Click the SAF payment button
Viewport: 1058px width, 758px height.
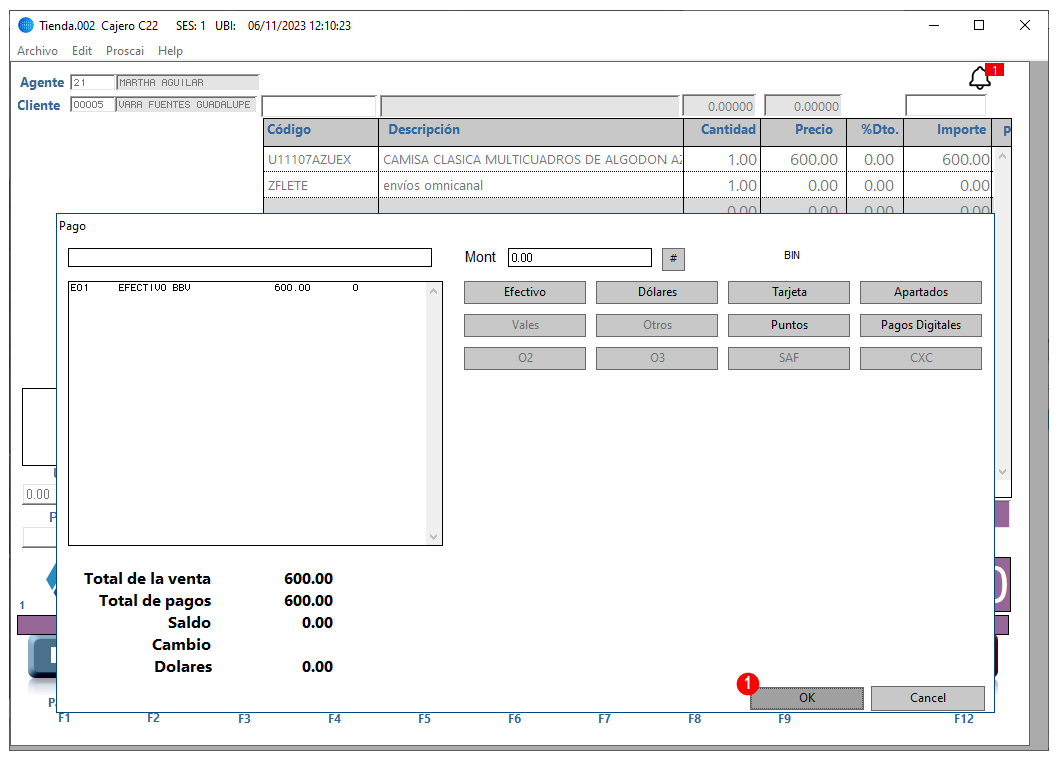pyautogui.click(x=789, y=358)
